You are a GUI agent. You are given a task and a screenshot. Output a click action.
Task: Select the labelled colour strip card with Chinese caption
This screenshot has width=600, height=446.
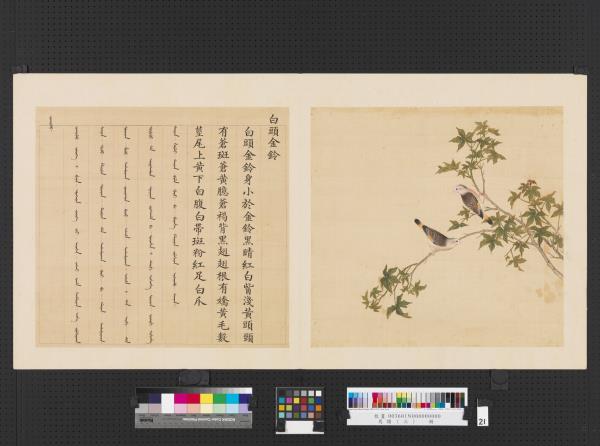point(407,406)
